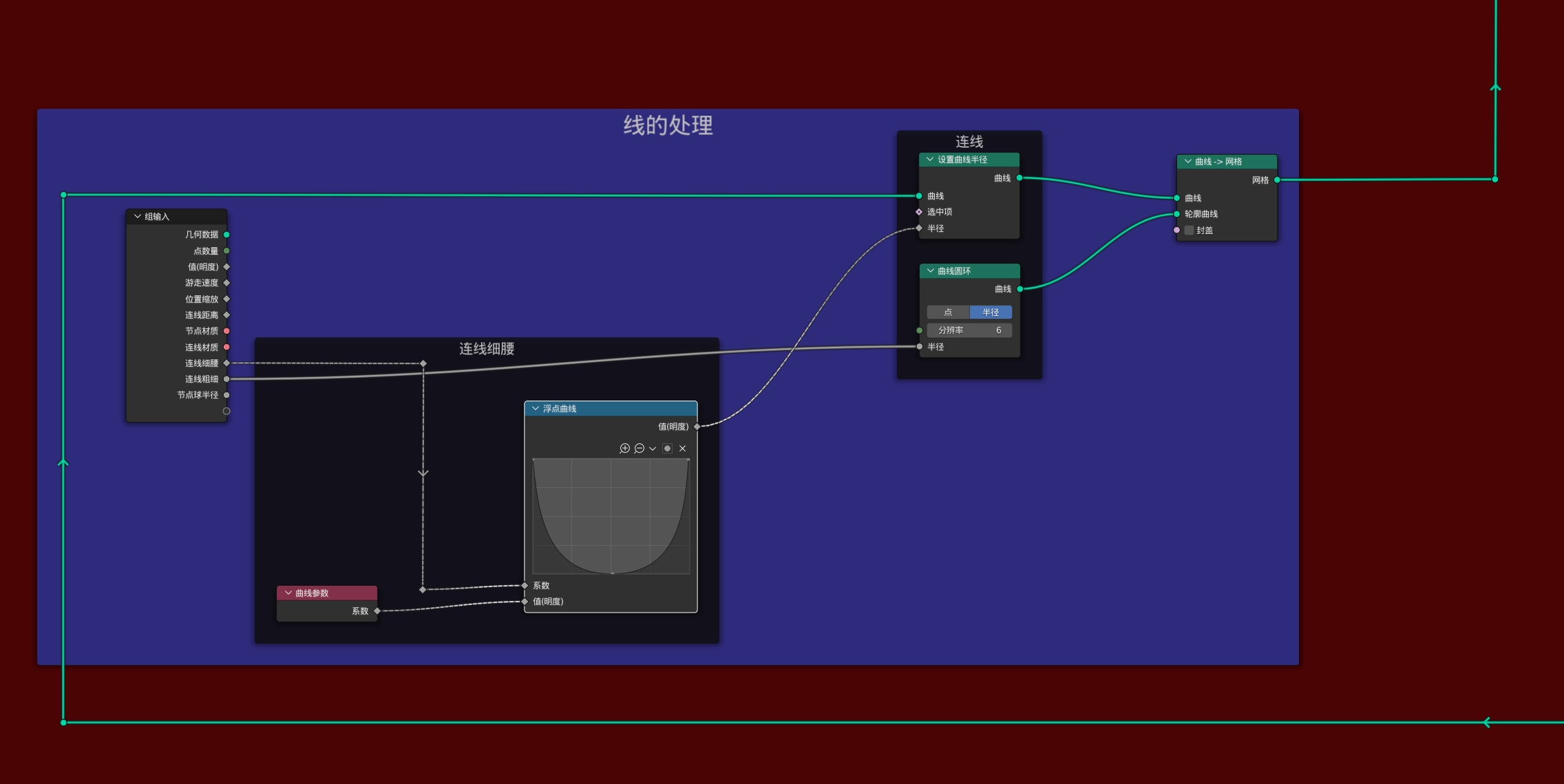Switch curve circle mode to 点

(x=948, y=312)
